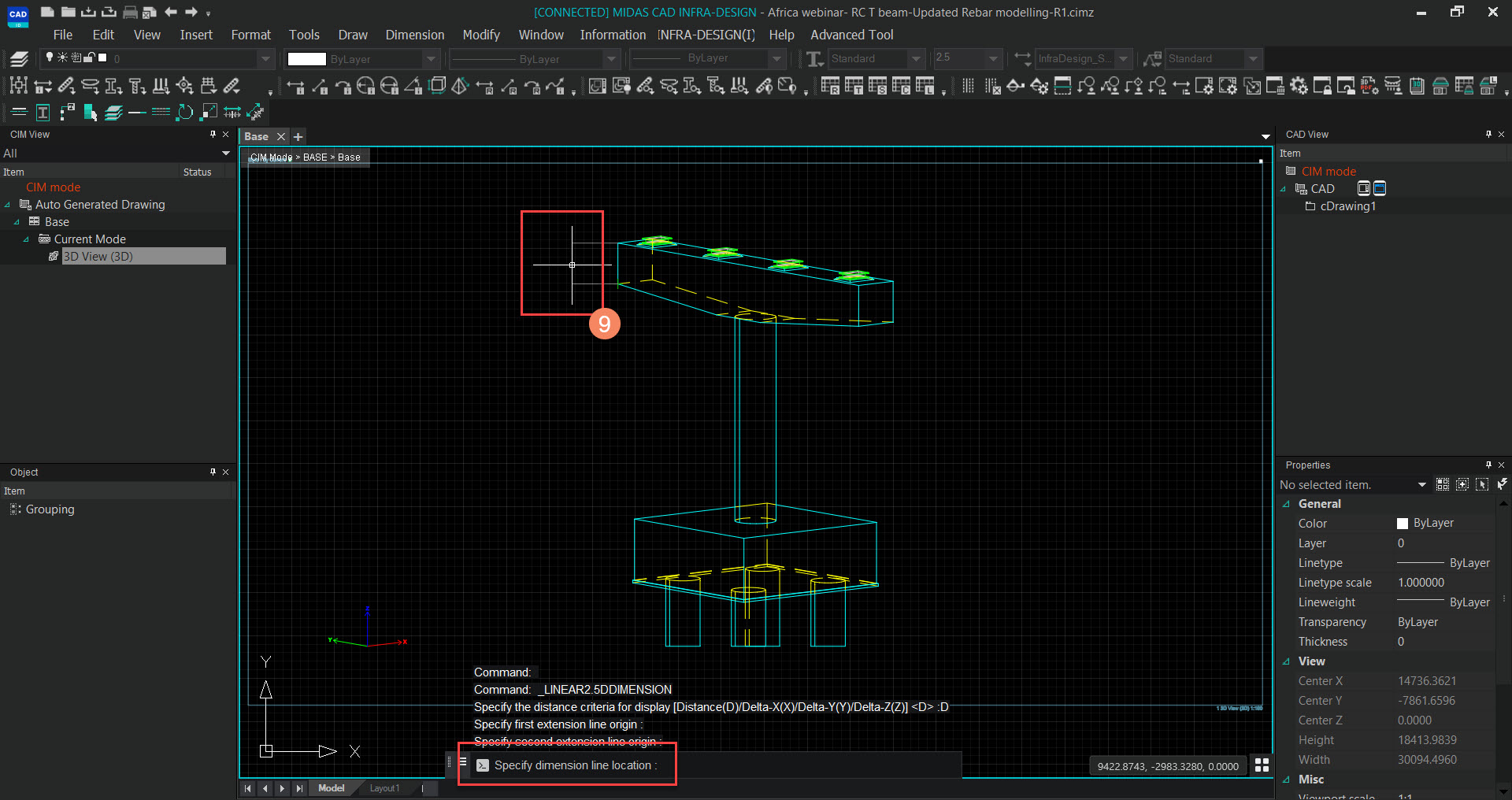Viewport: 1512px width, 800px height.
Task: Click the Open folder icon in quick access toolbar
Action: point(69,12)
